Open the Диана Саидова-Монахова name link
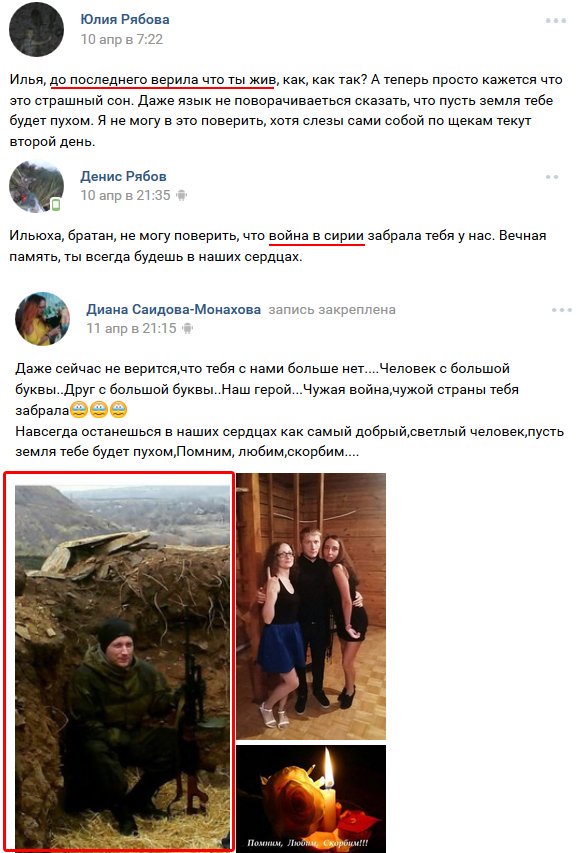The image size is (580, 853). pos(174,310)
